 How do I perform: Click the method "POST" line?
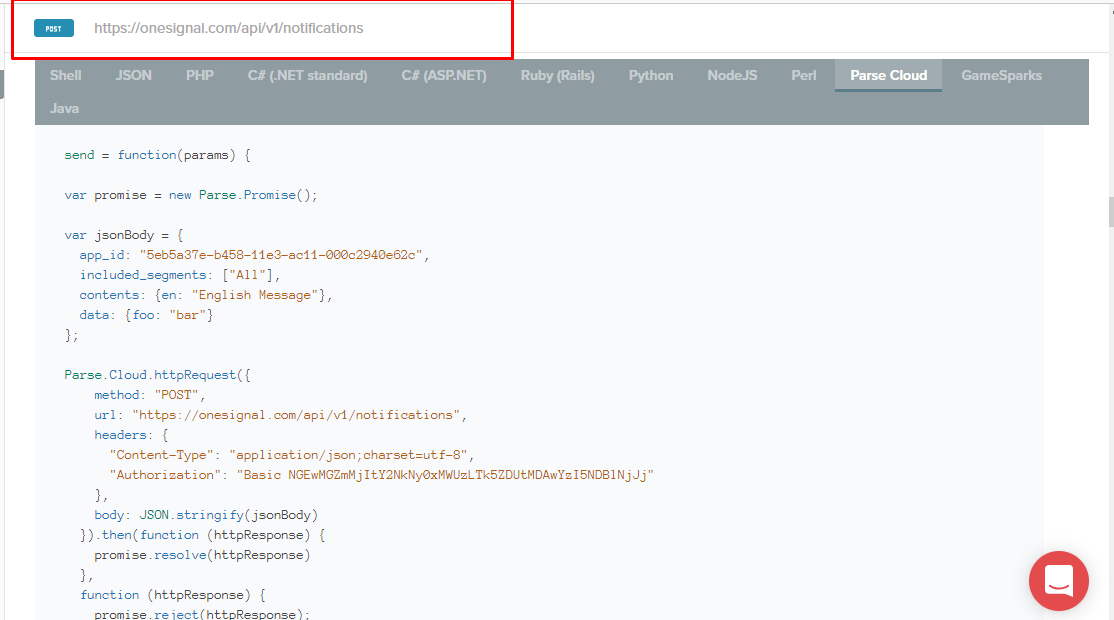(x=150, y=395)
